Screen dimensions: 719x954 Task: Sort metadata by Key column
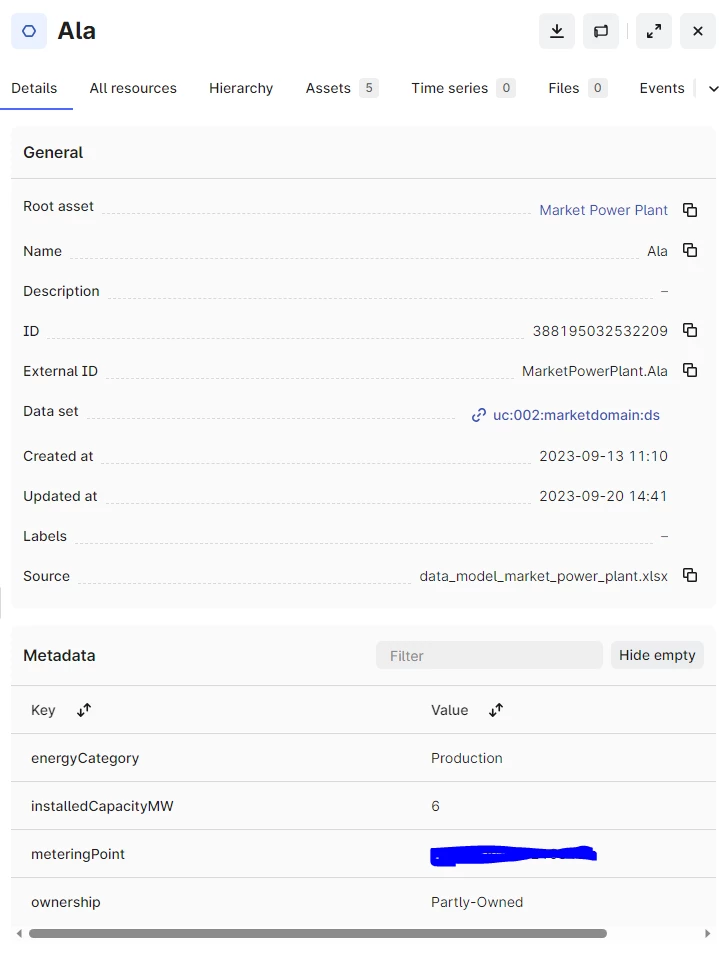[x=84, y=710]
